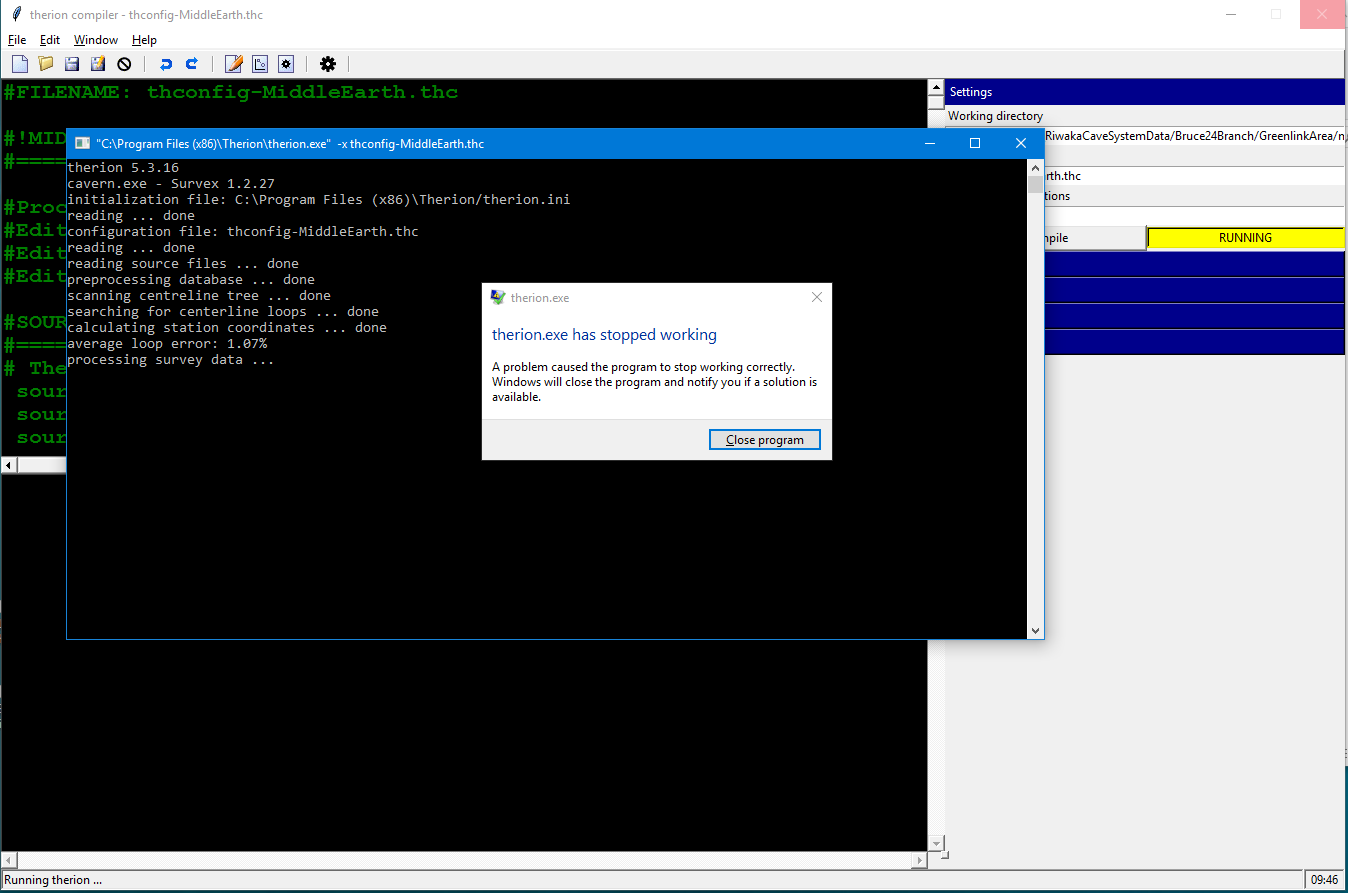Click the feather icon in main title bar
1348x893 pixels.
point(15,15)
